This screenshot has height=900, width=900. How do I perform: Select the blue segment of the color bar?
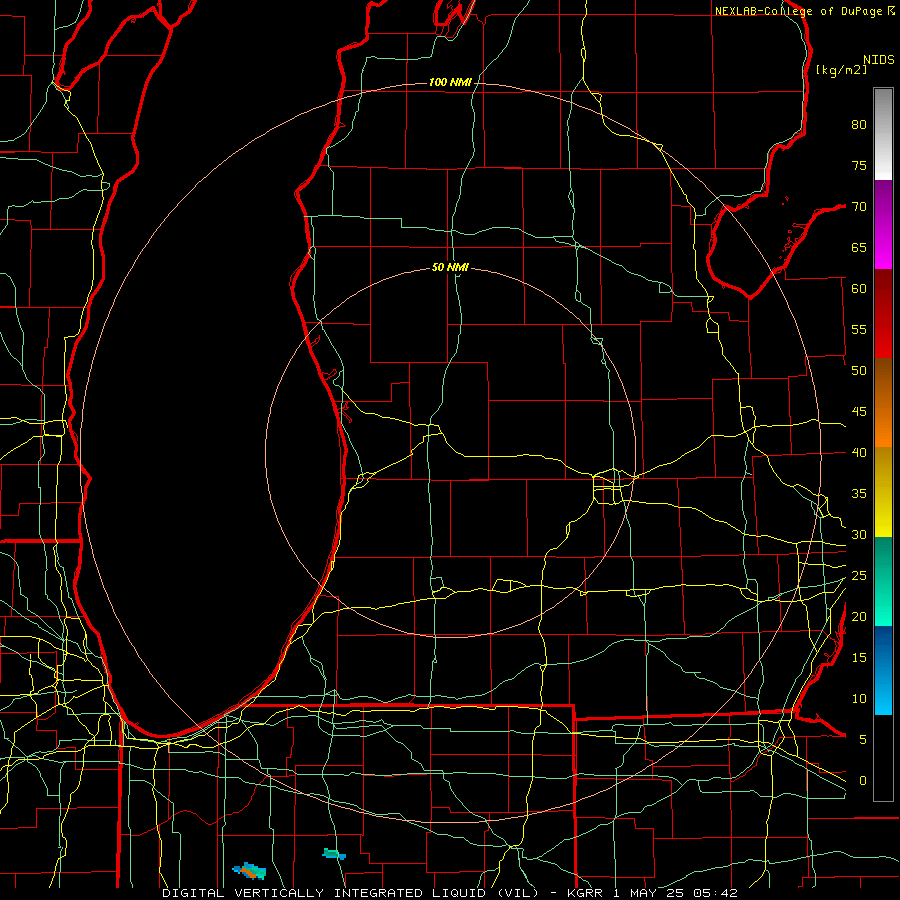tap(883, 670)
